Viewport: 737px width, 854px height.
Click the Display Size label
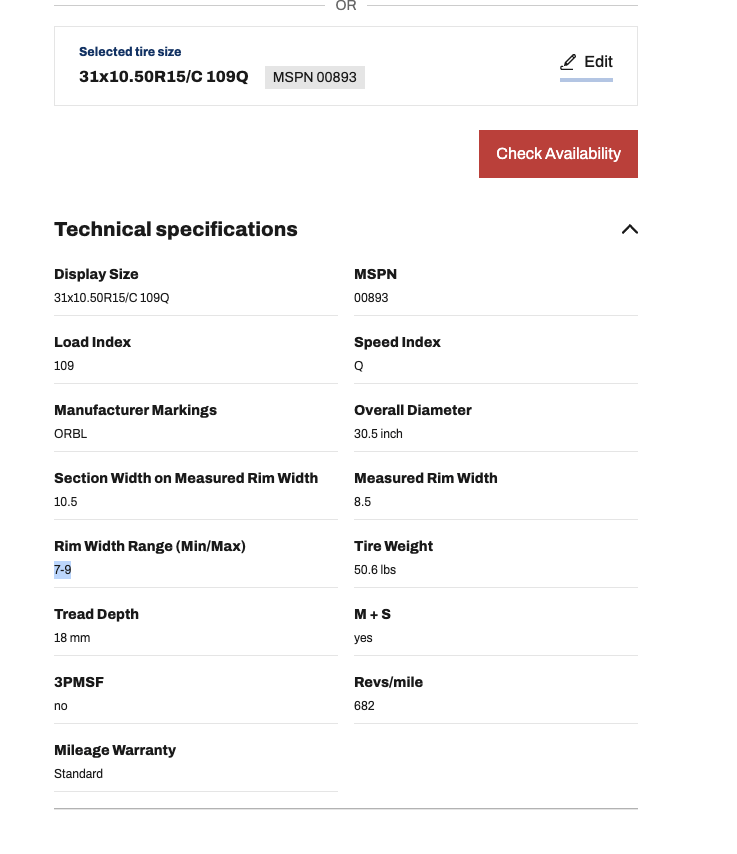click(x=96, y=274)
